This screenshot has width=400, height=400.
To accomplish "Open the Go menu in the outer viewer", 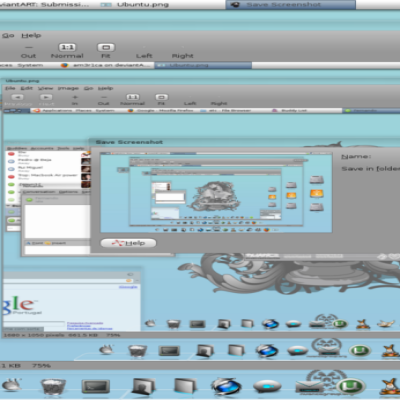I will point(8,35).
